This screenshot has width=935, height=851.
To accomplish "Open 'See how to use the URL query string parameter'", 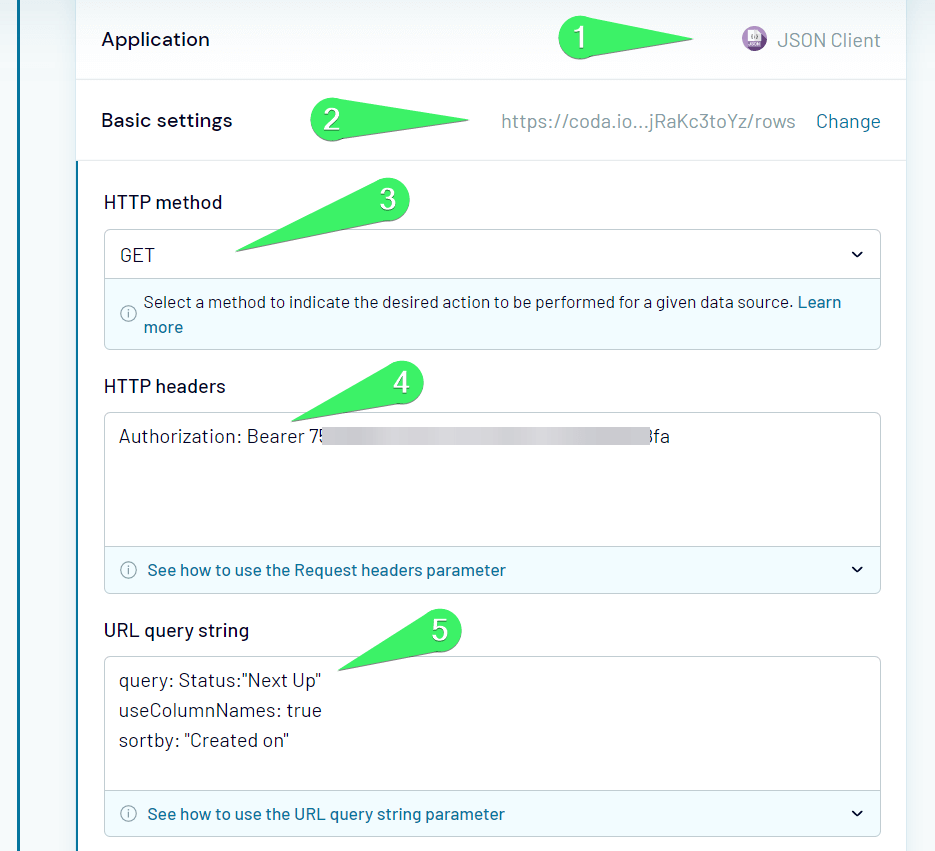I will pos(326,814).
